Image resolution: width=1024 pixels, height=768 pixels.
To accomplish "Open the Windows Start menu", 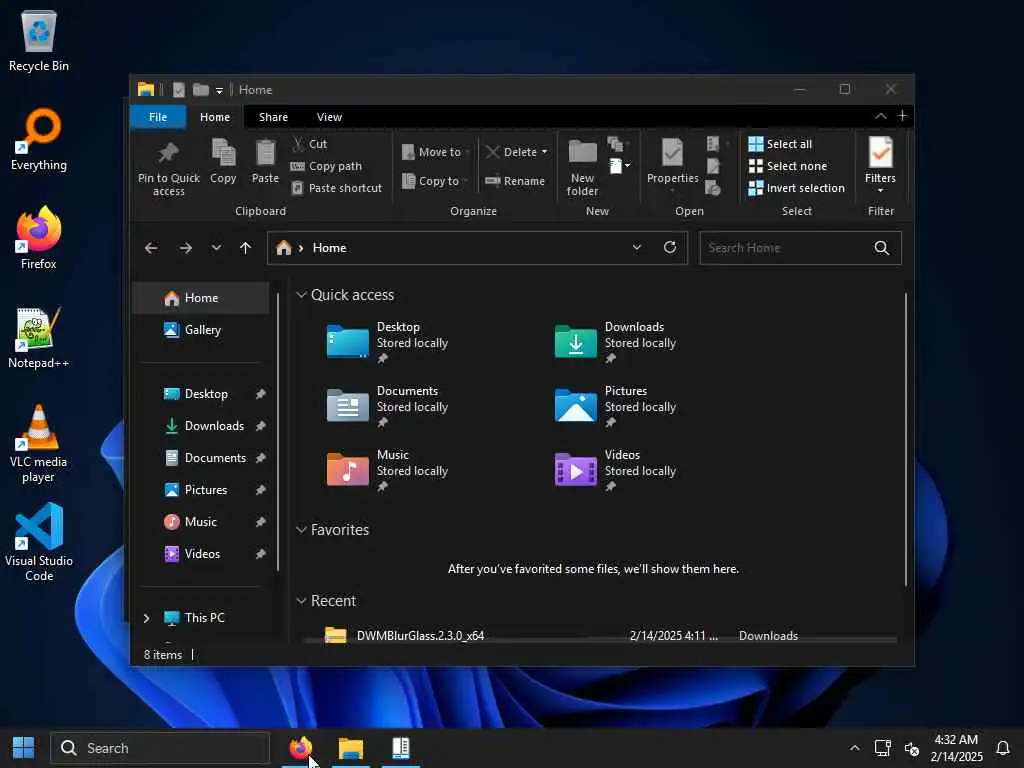I will (x=24, y=748).
